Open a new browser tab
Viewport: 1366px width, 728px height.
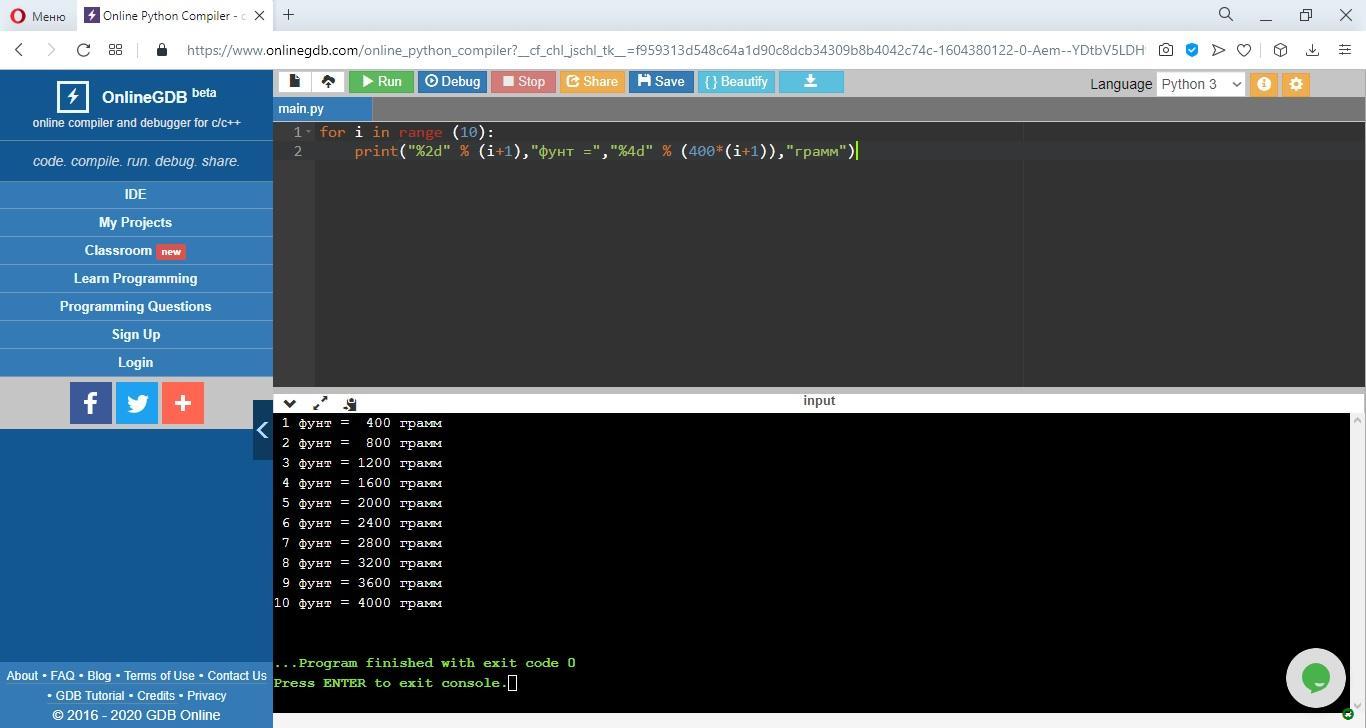(x=288, y=14)
